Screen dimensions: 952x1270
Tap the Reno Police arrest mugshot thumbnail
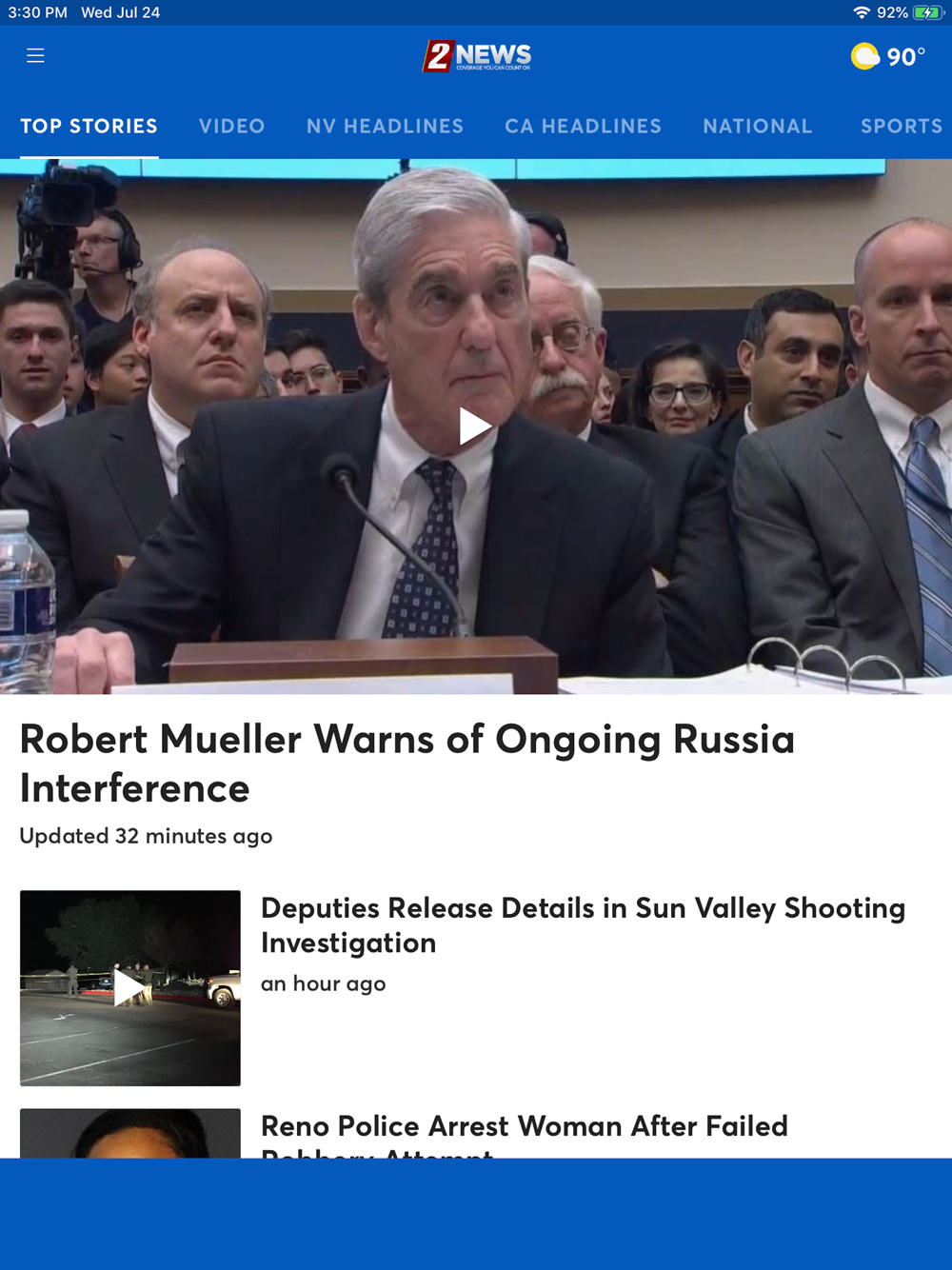(x=130, y=1133)
